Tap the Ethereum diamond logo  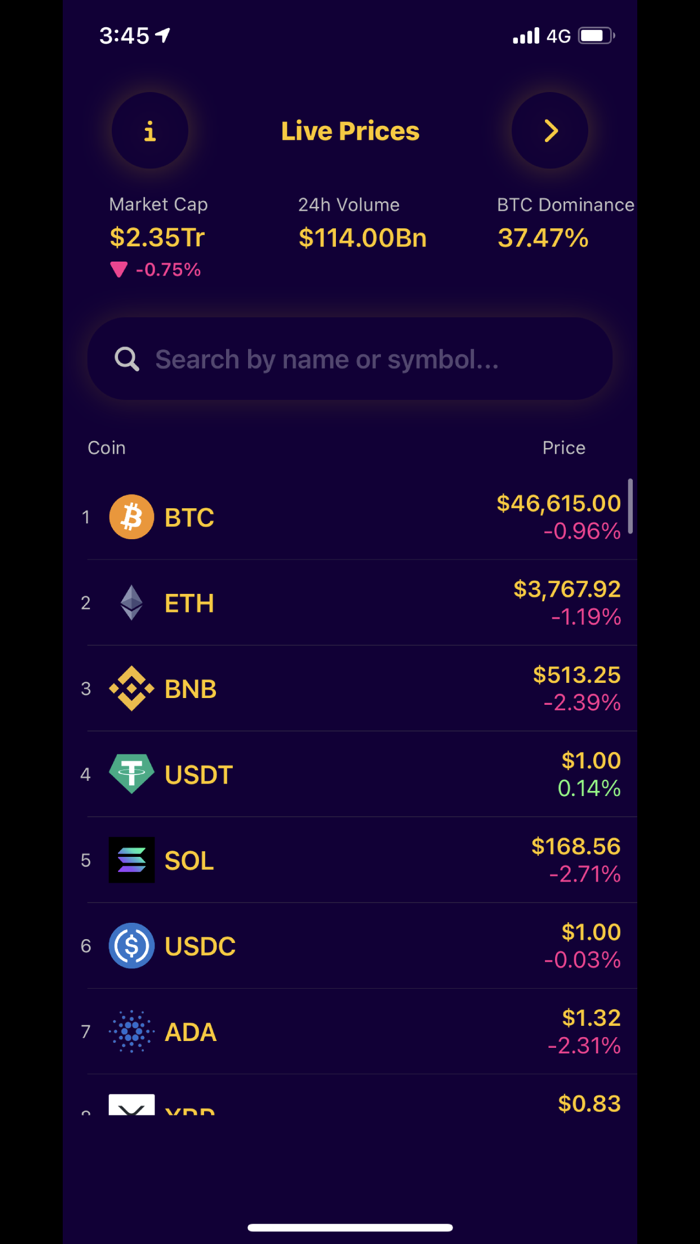[x=131, y=603]
